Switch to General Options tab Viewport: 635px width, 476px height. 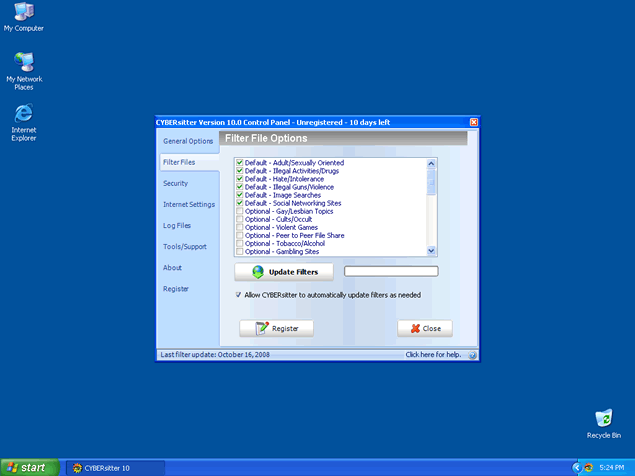[x=188, y=141]
